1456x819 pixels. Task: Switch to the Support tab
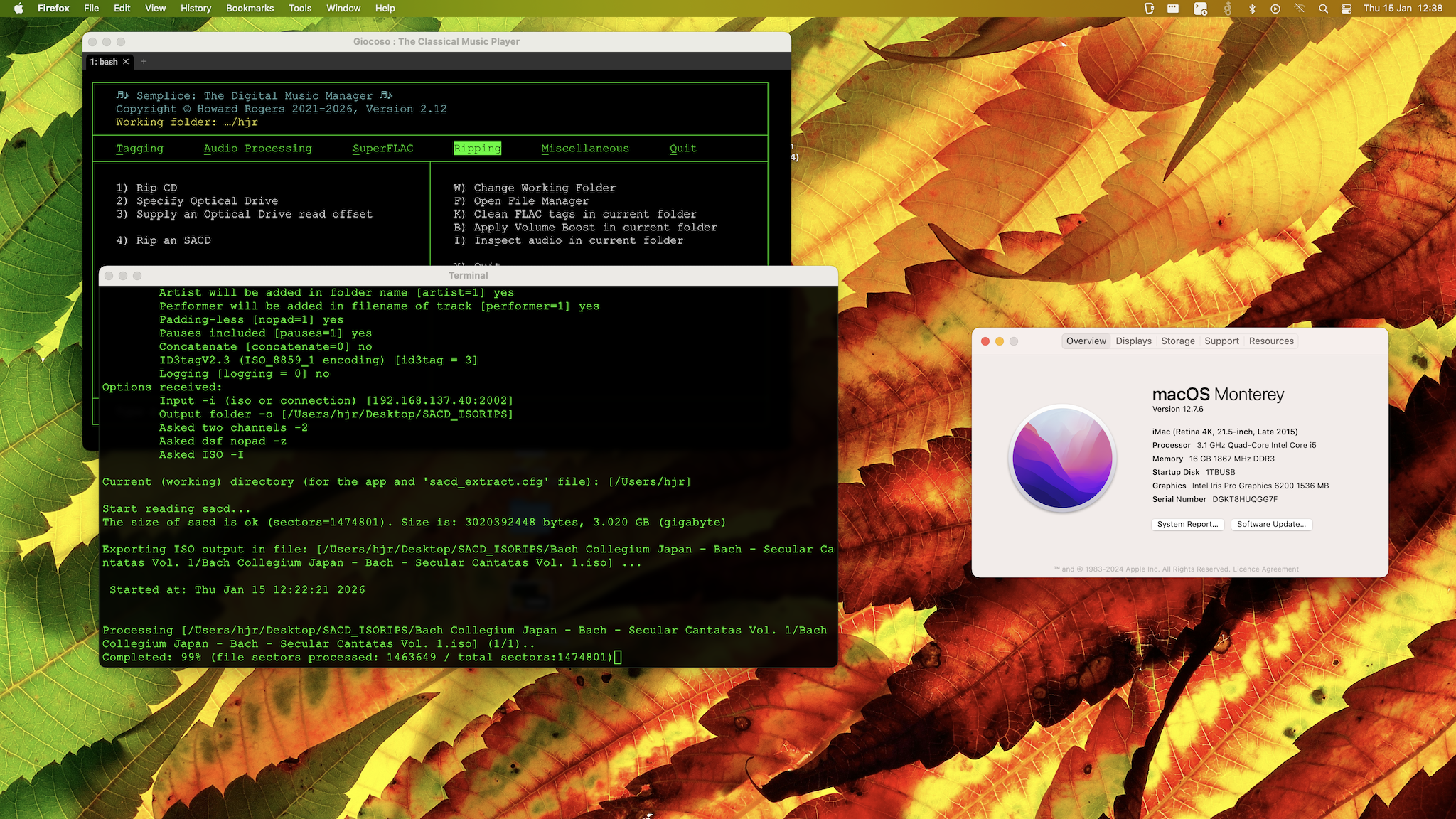[x=1221, y=341]
